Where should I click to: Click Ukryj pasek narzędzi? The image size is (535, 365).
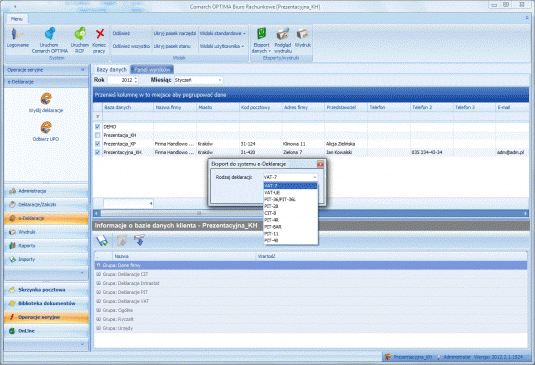(175, 33)
